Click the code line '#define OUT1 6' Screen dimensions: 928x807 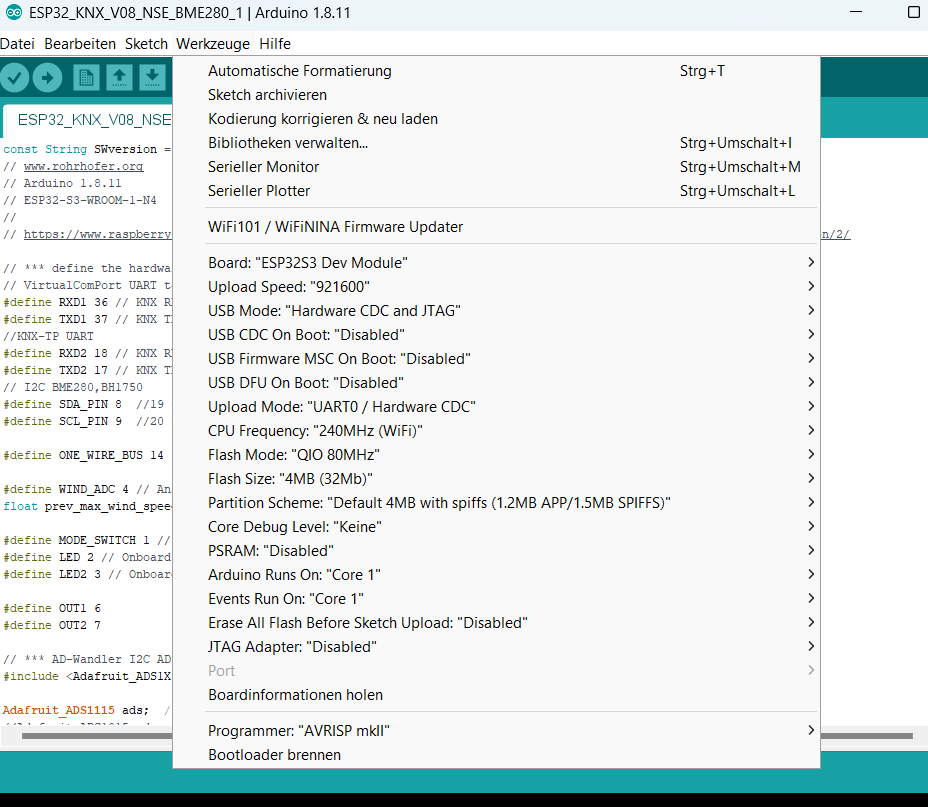52,608
